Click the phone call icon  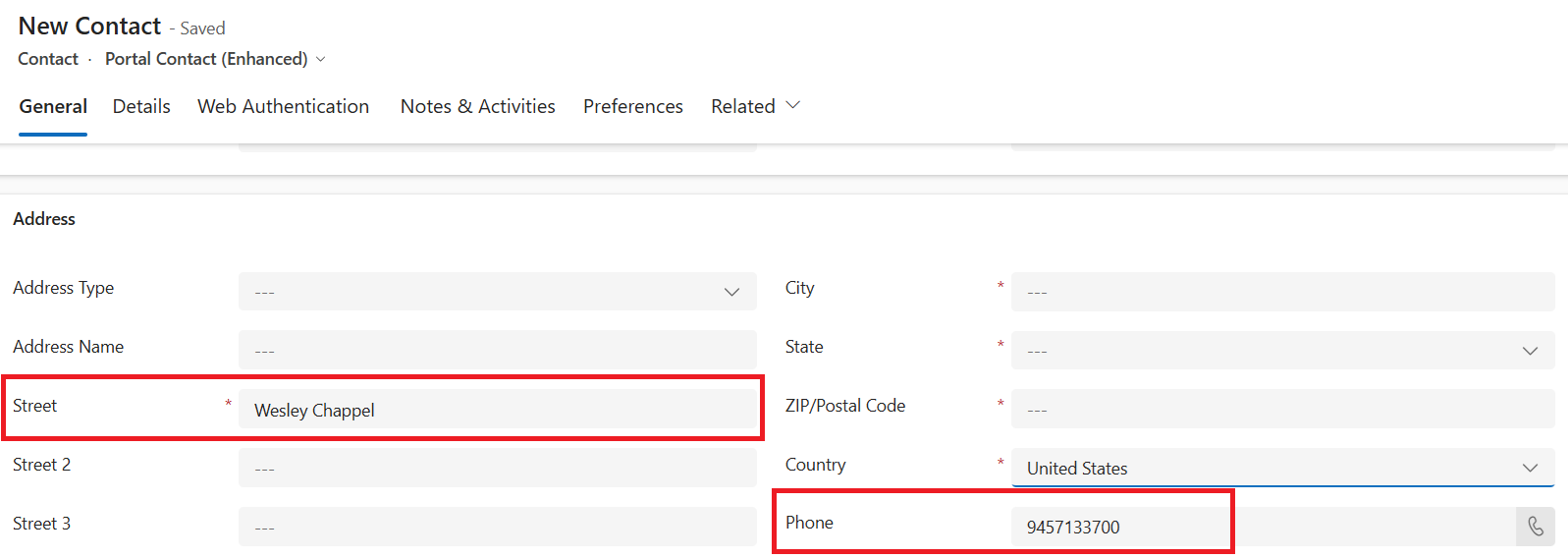1536,527
